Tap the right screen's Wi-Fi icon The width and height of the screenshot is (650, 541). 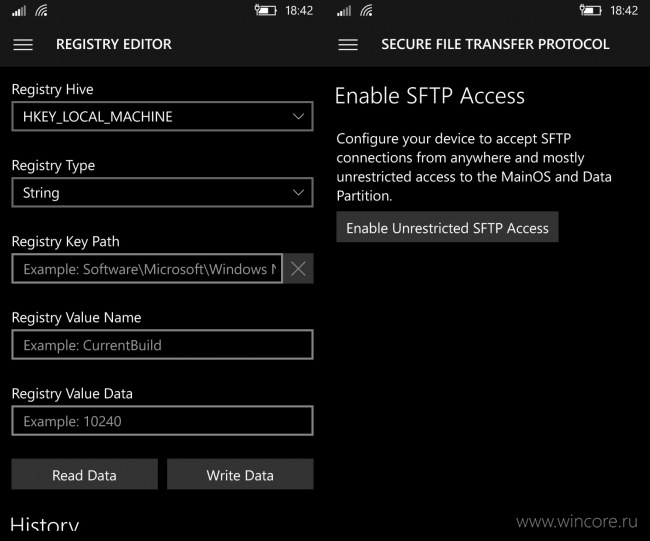tap(366, 10)
